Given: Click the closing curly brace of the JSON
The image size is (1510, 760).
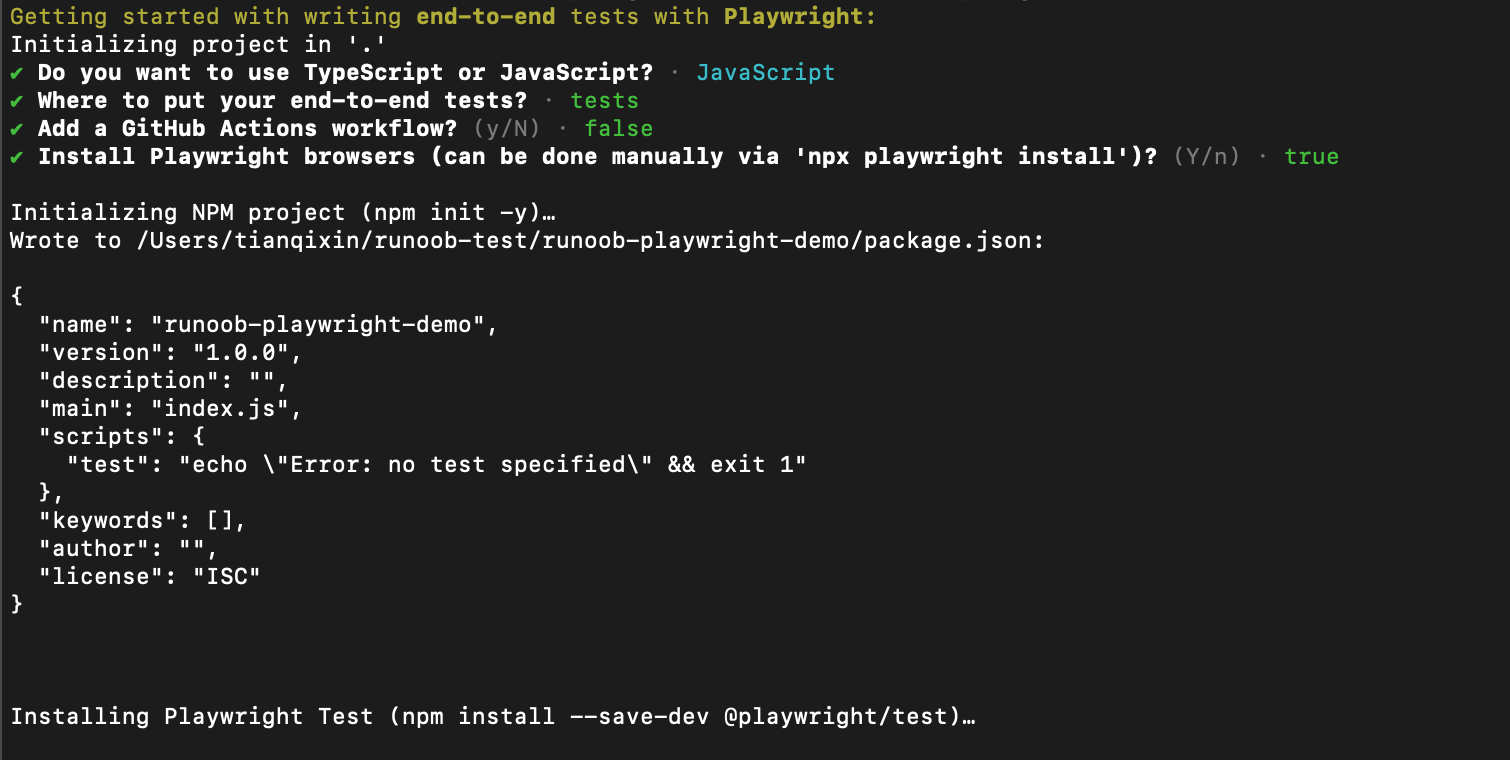Looking at the screenshot, I should [17, 605].
